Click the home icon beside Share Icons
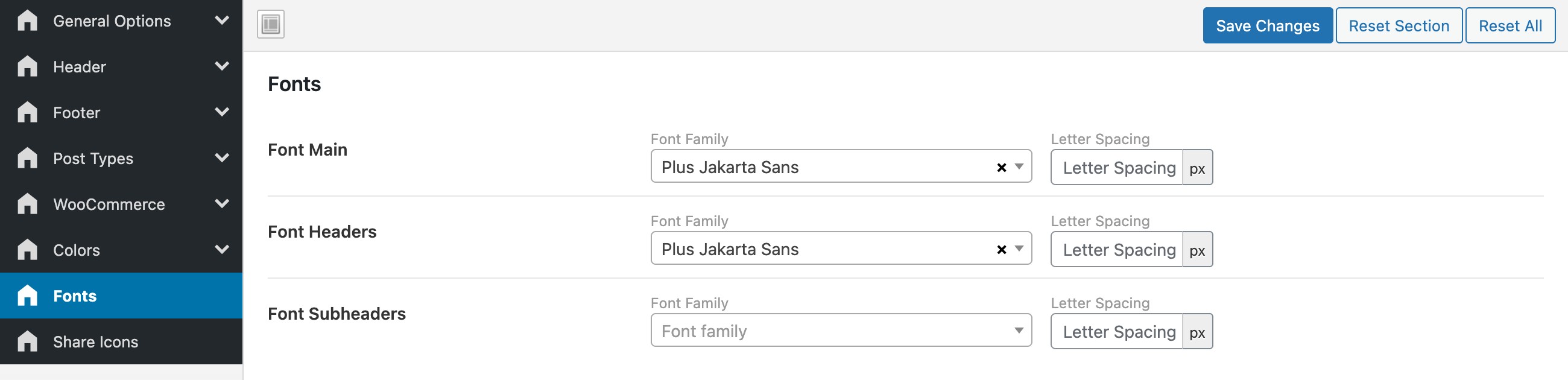Image resolution: width=1568 pixels, height=380 pixels. pos(27,341)
